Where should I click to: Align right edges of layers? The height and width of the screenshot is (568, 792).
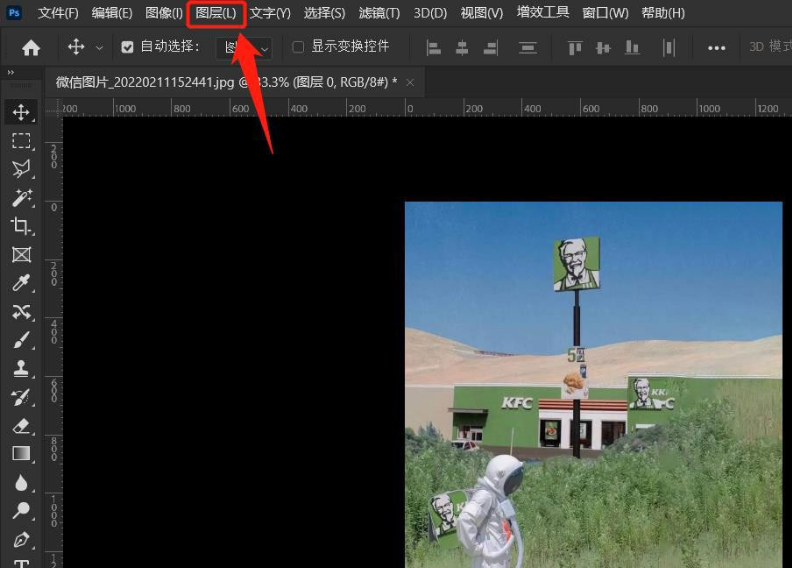tap(490, 48)
